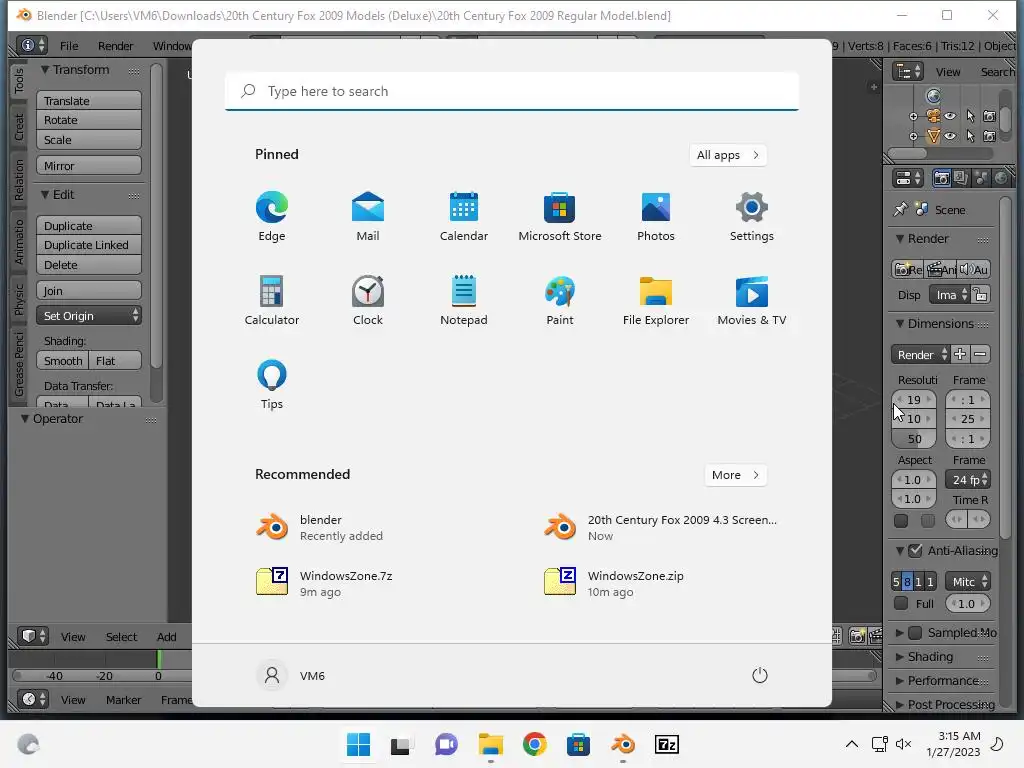Select the World globe icon in outliner

(x=933, y=97)
